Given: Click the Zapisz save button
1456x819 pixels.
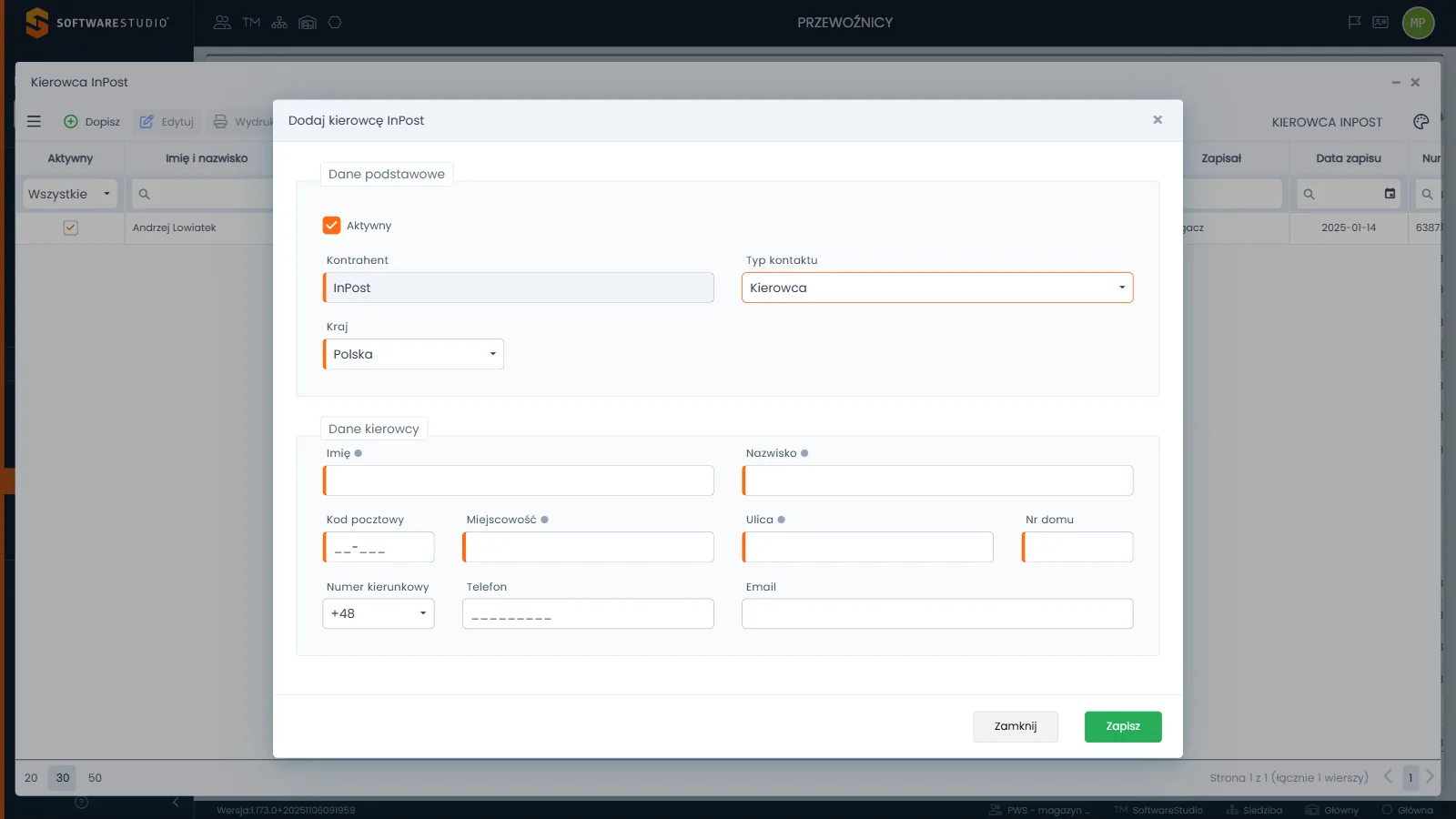Looking at the screenshot, I should (1123, 726).
